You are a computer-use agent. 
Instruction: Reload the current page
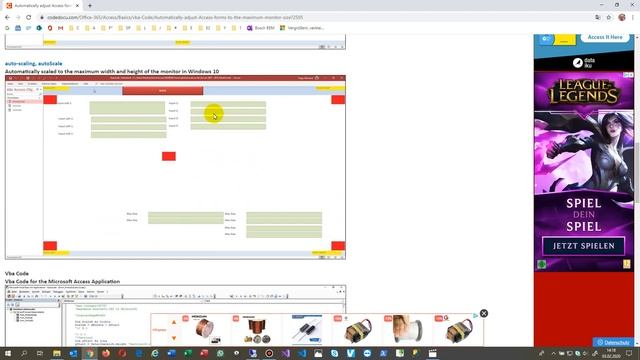pyautogui.click(x=29, y=17)
